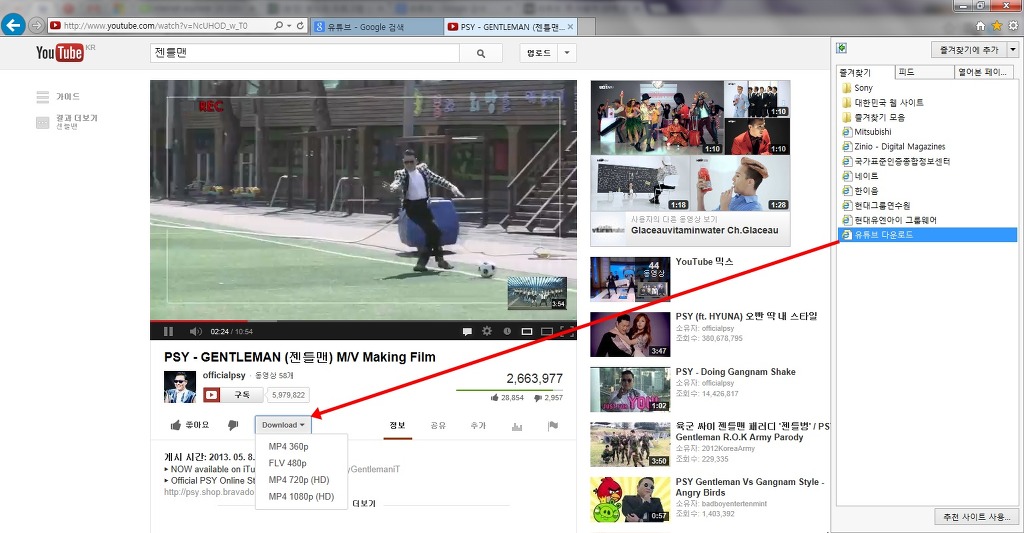
Task: Open browser tools gear icon
Action: pyautogui.click(x=1013, y=26)
